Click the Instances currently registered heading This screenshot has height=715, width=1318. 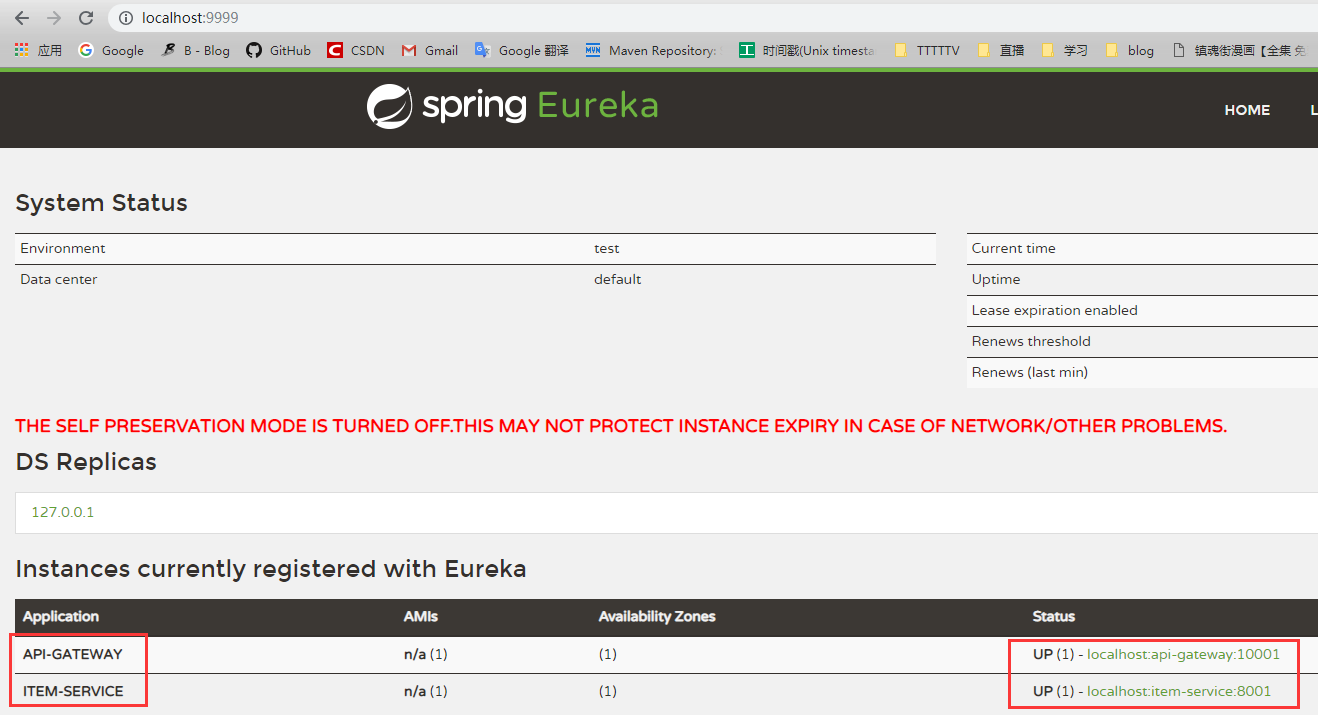(271, 569)
